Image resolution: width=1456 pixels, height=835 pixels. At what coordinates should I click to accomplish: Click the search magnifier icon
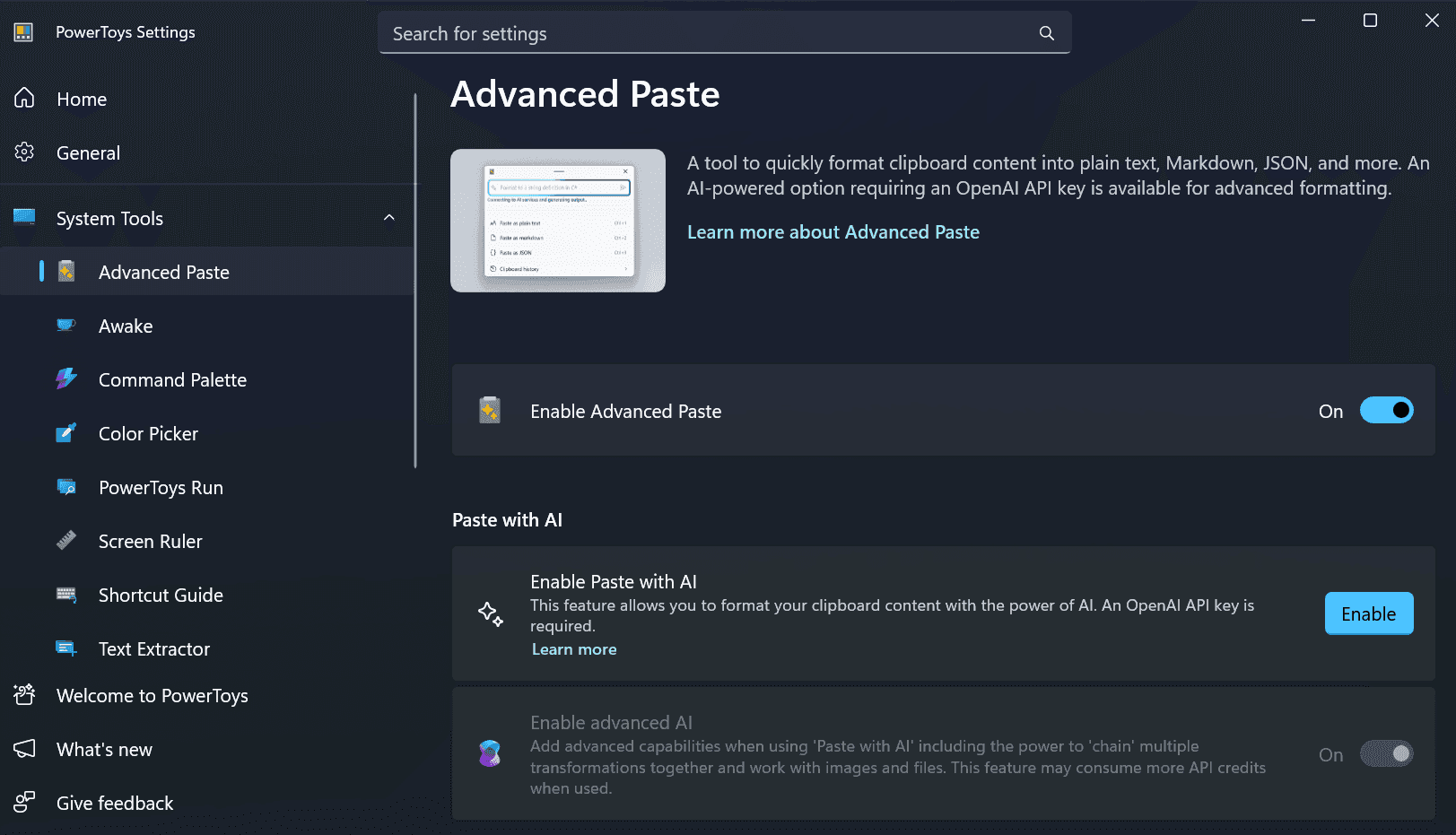coord(1046,33)
